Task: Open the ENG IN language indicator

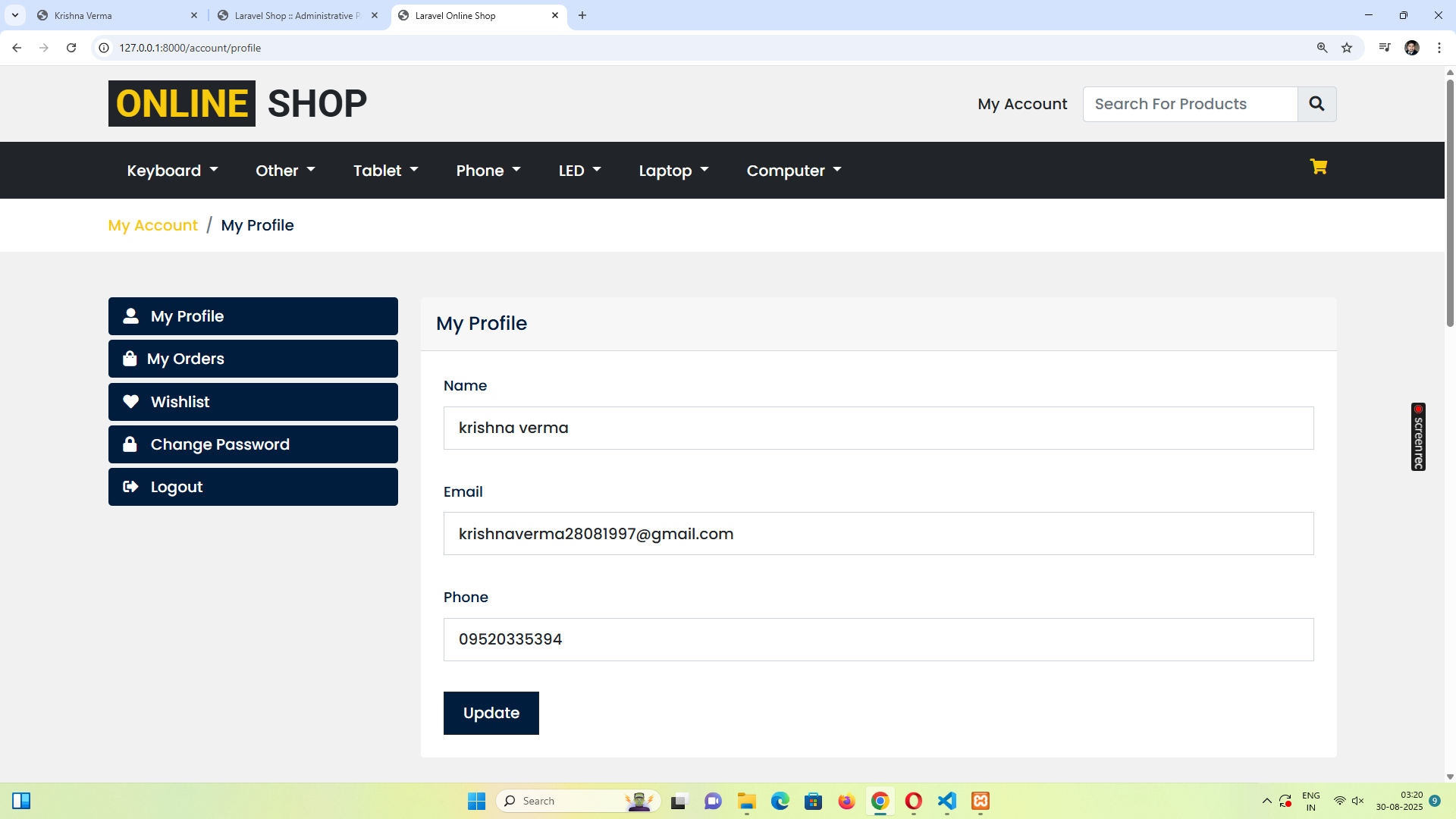Action: click(x=1310, y=801)
